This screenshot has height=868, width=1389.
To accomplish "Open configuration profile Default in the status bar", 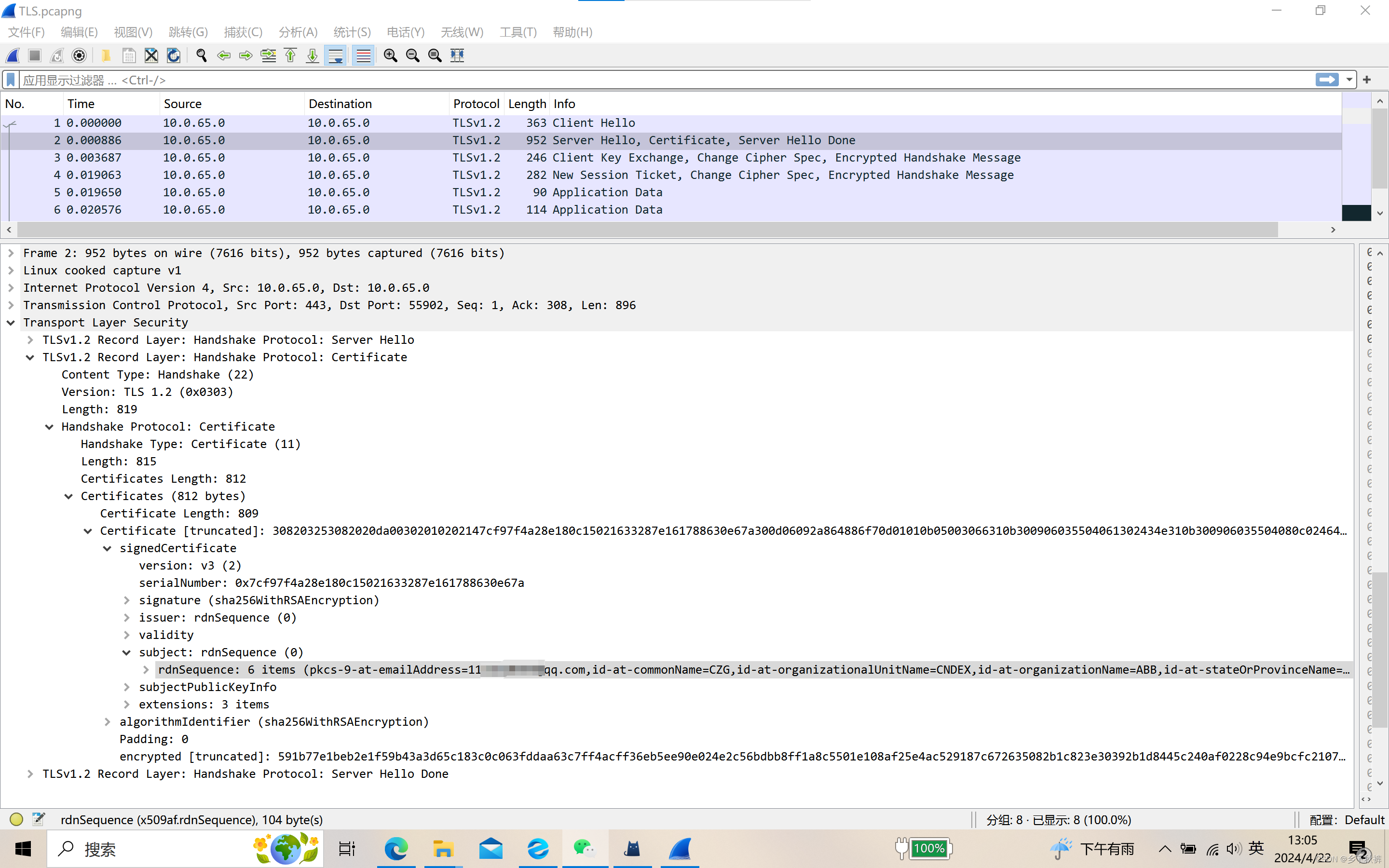I will (1347, 820).
